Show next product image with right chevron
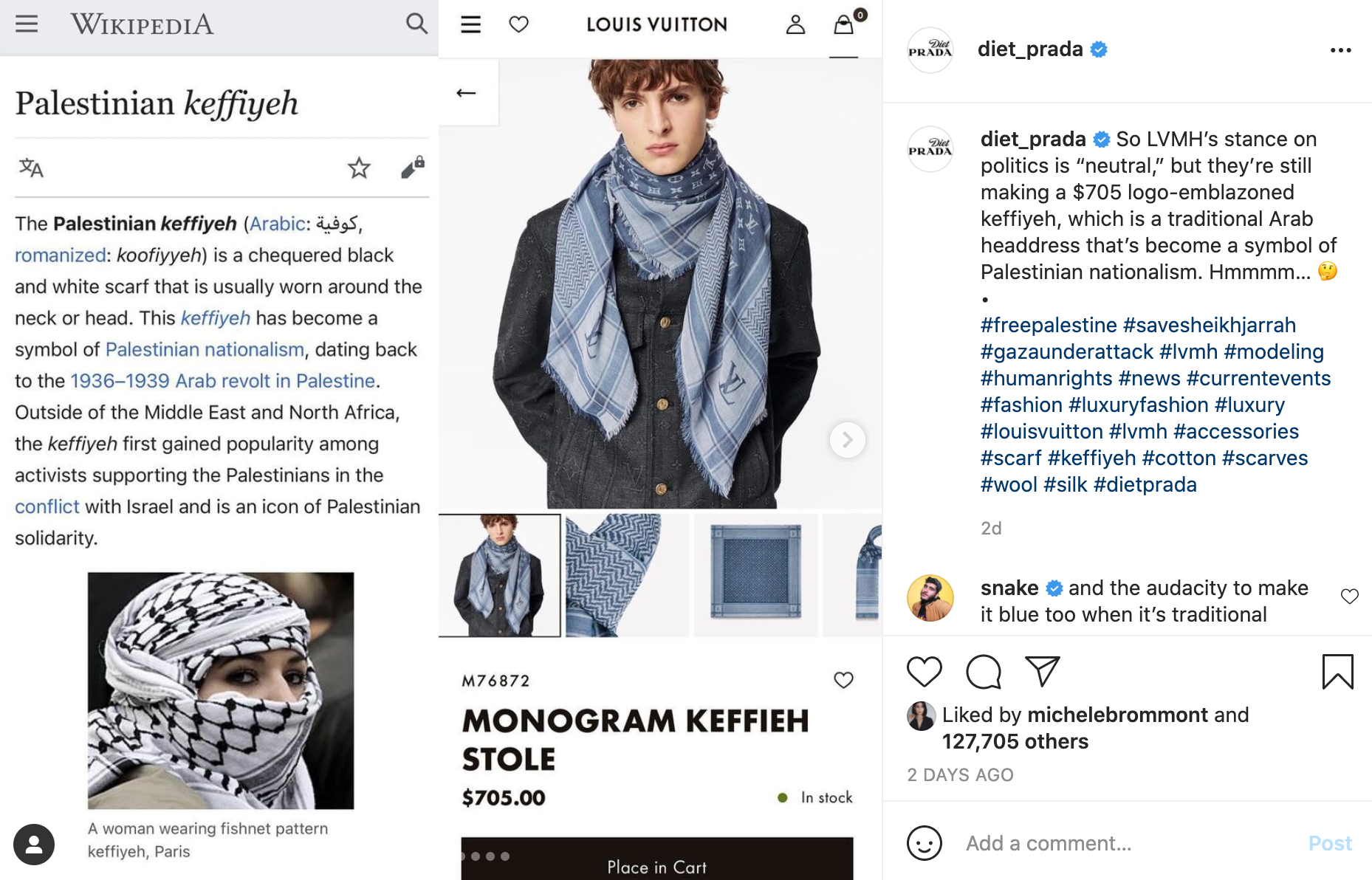The image size is (1372, 880). click(x=847, y=440)
